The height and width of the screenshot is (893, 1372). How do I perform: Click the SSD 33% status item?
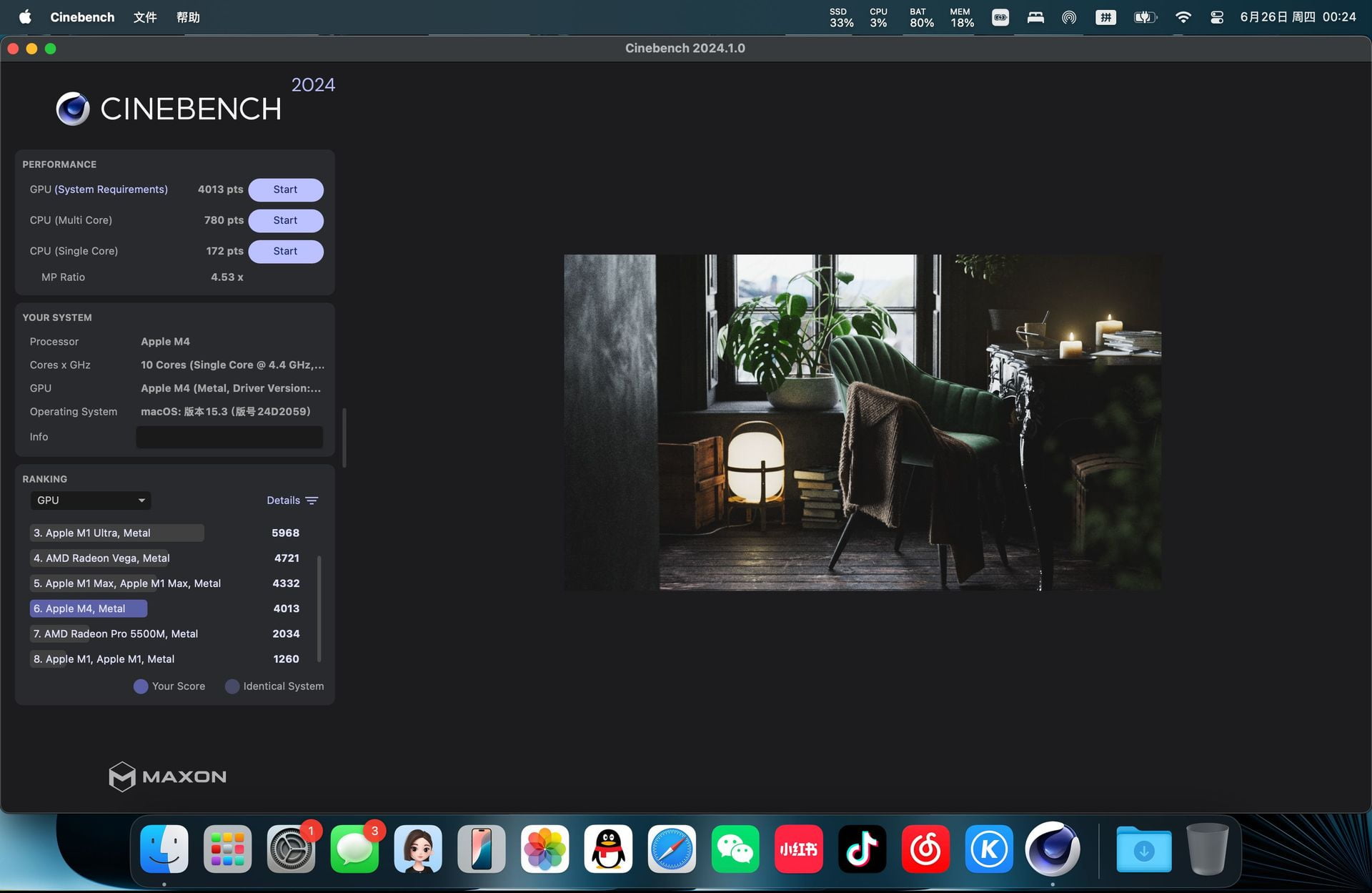pyautogui.click(x=841, y=17)
